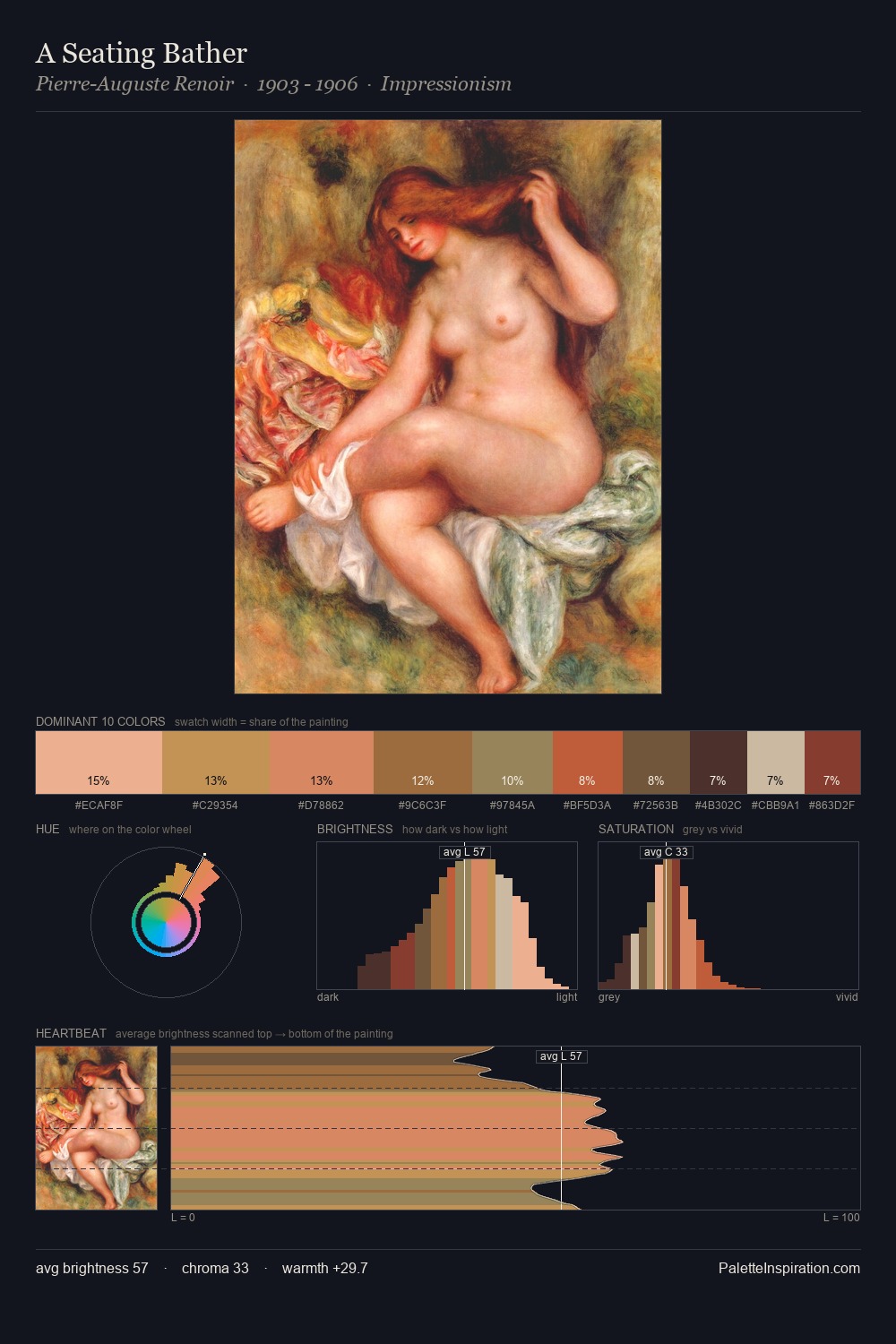This screenshot has height=1344, width=896.
Task: Select the #C29354 swatch
Action: [216, 762]
